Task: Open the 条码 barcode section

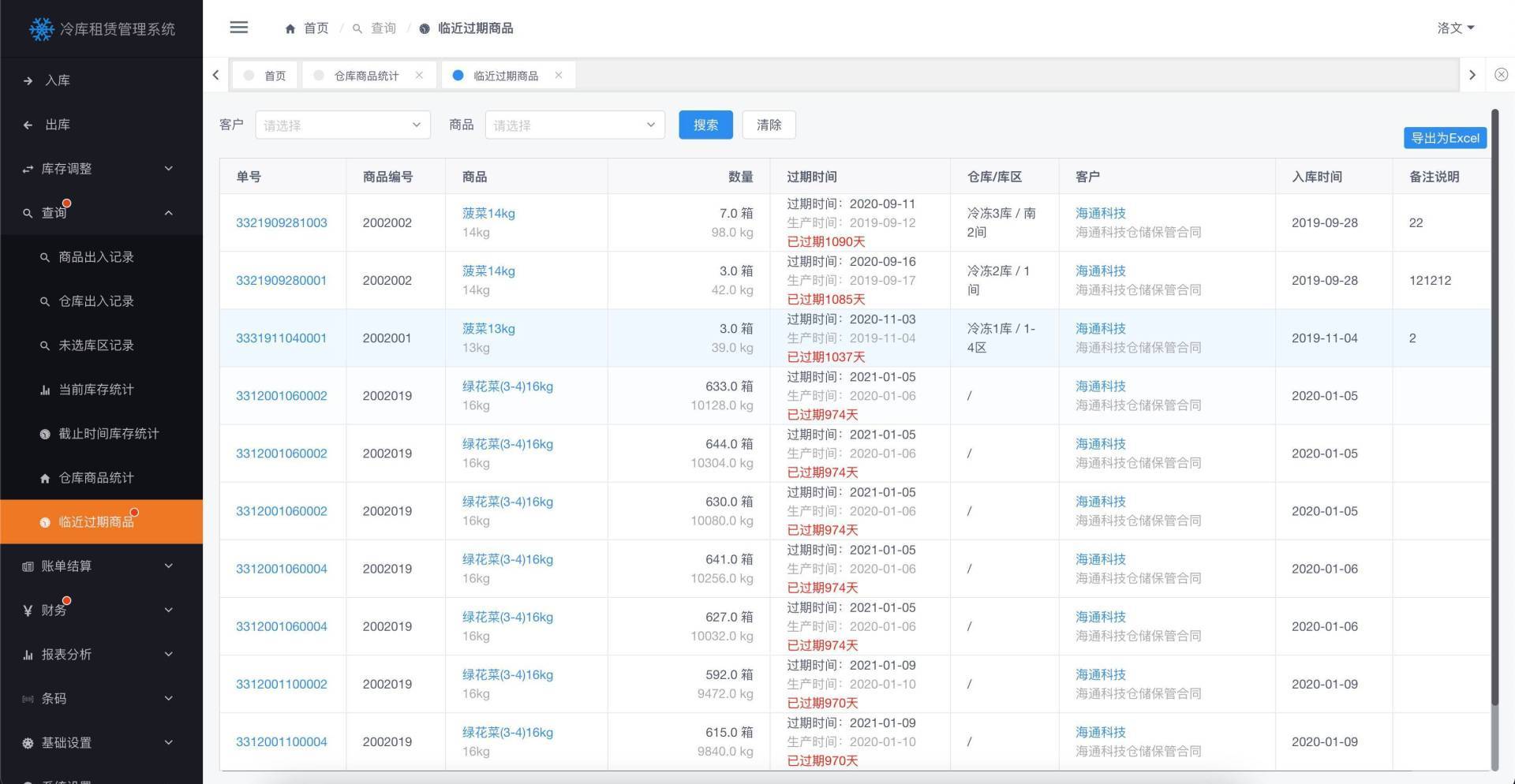Action: [56, 698]
